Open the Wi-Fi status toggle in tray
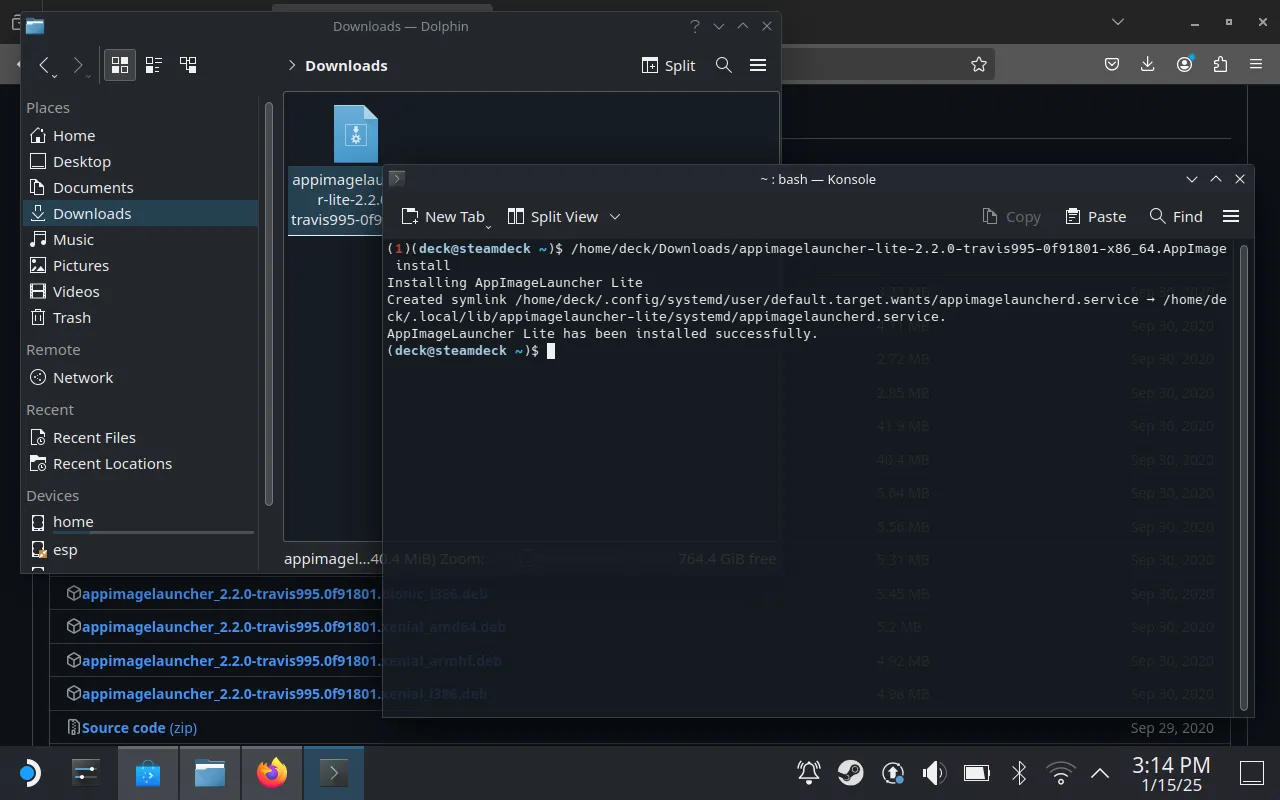Screen dimensions: 1280x800 click(1059, 772)
